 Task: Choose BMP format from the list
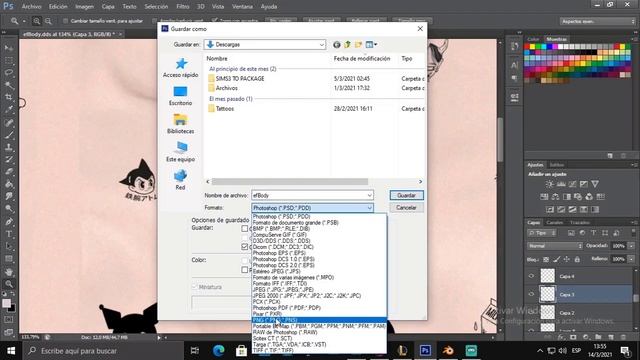coord(319,229)
